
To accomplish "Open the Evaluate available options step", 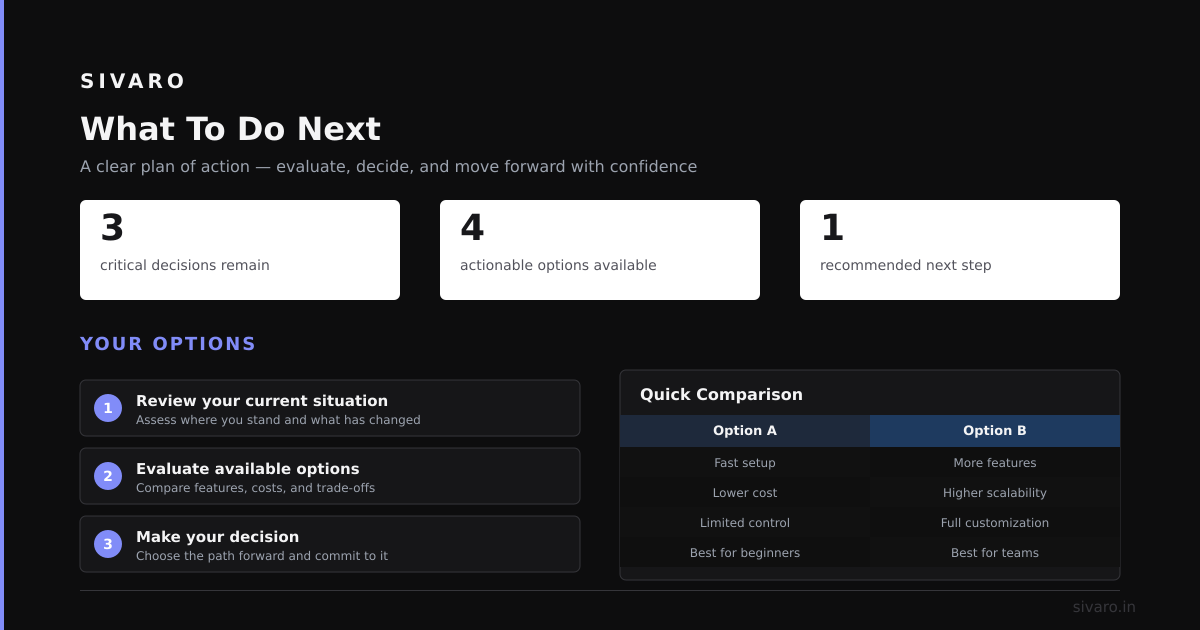I will [x=330, y=476].
